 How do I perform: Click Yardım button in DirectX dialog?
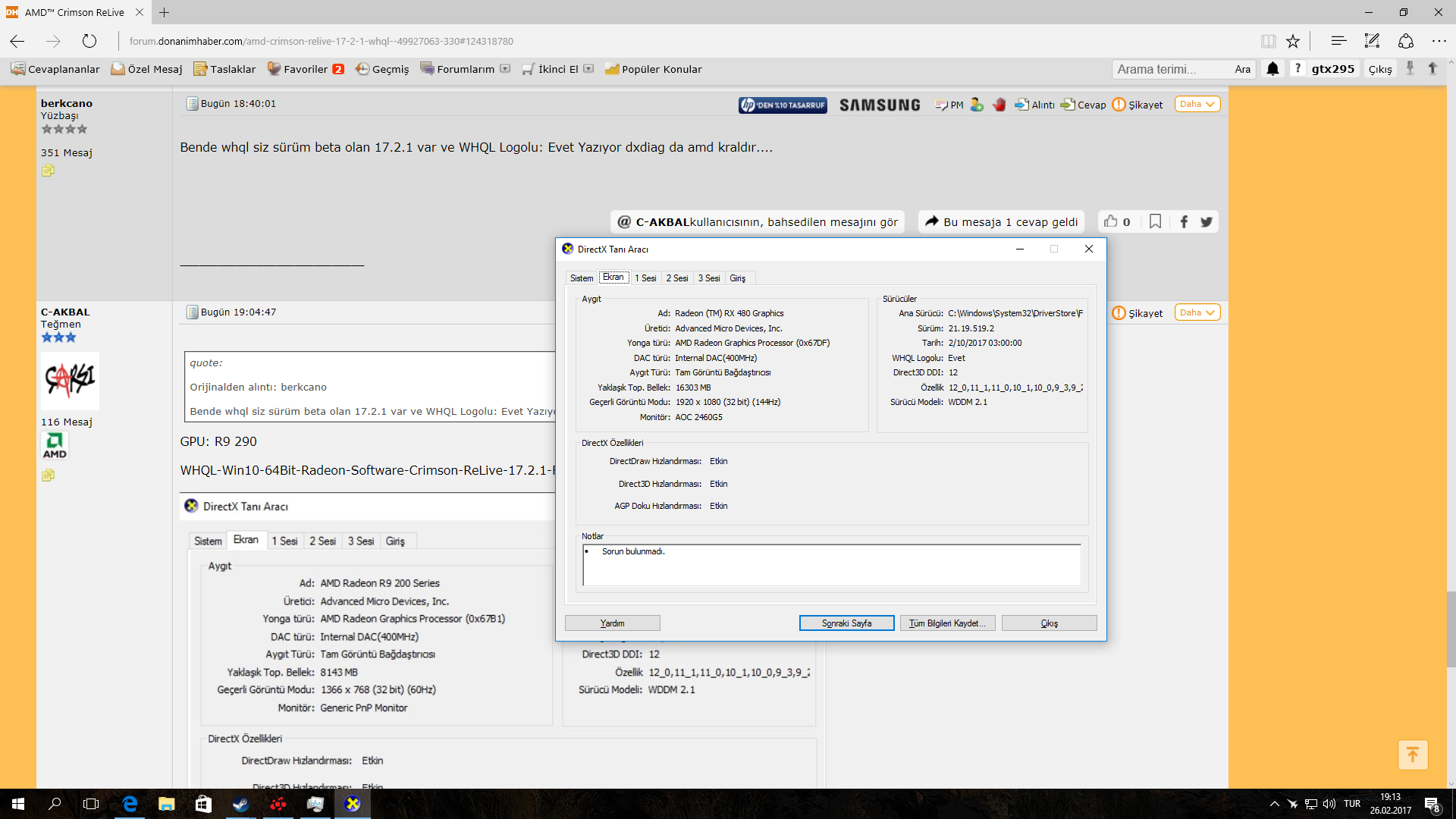tap(613, 623)
